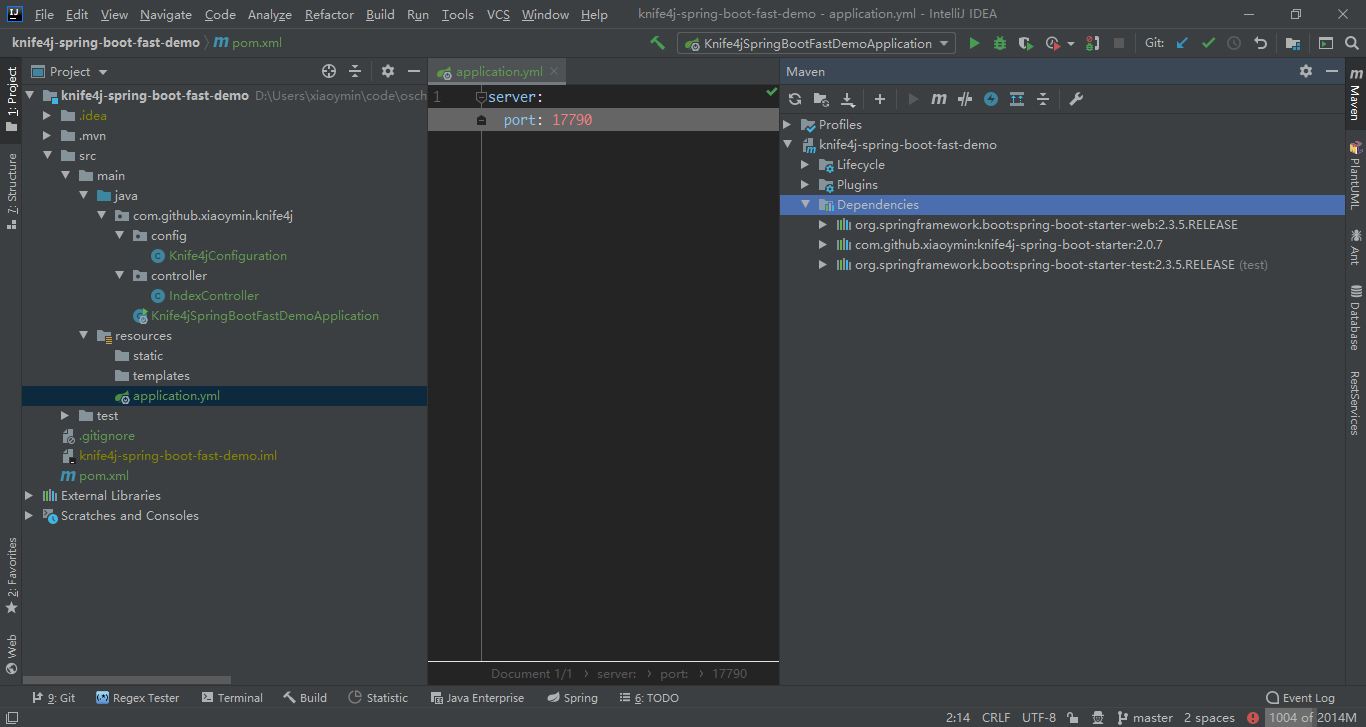The image size is (1366, 727).
Task: Click the Git Rollback undo arrow
Action: click(x=1260, y=43)
